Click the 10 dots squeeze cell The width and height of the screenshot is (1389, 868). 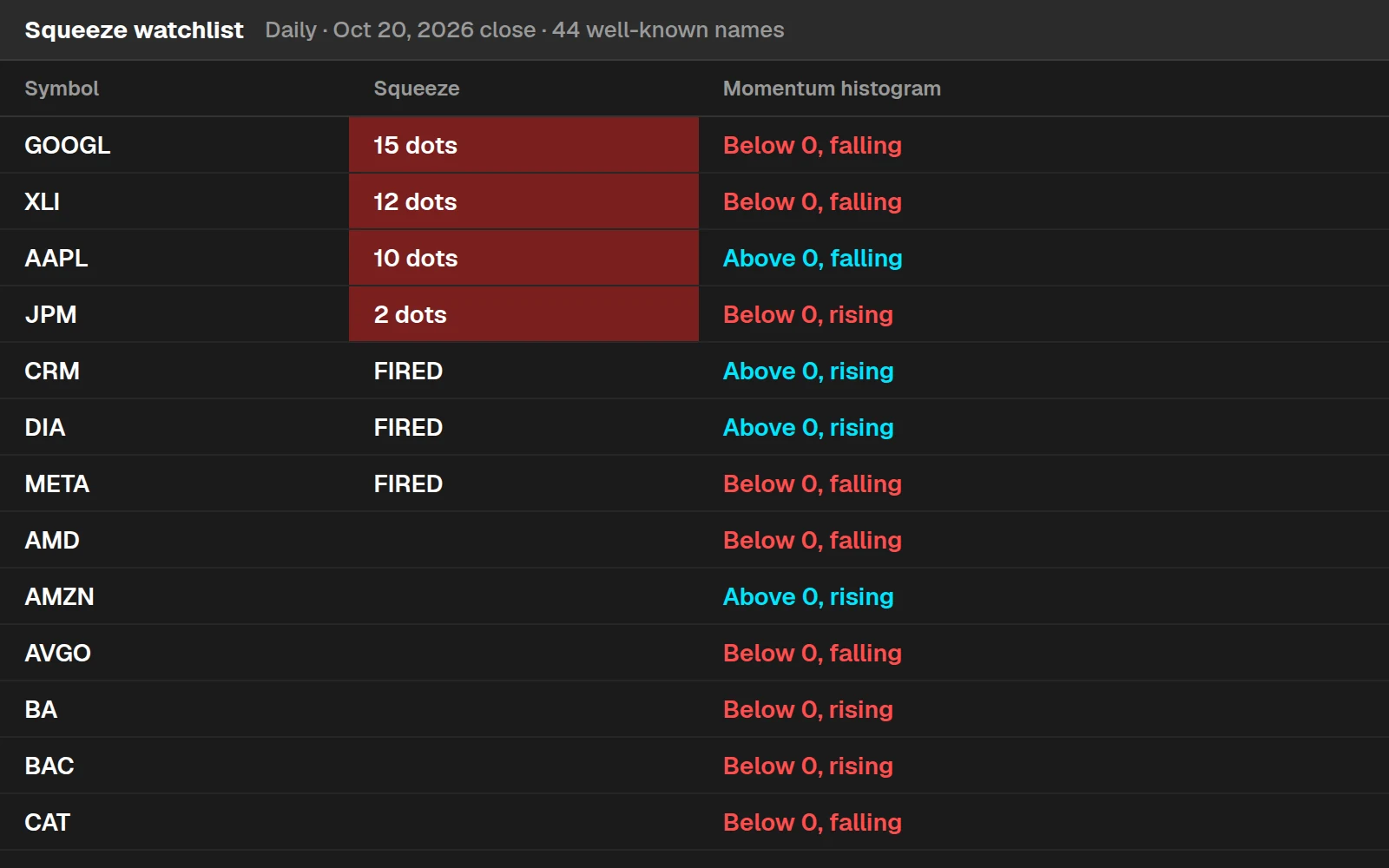tap(523, 258)
